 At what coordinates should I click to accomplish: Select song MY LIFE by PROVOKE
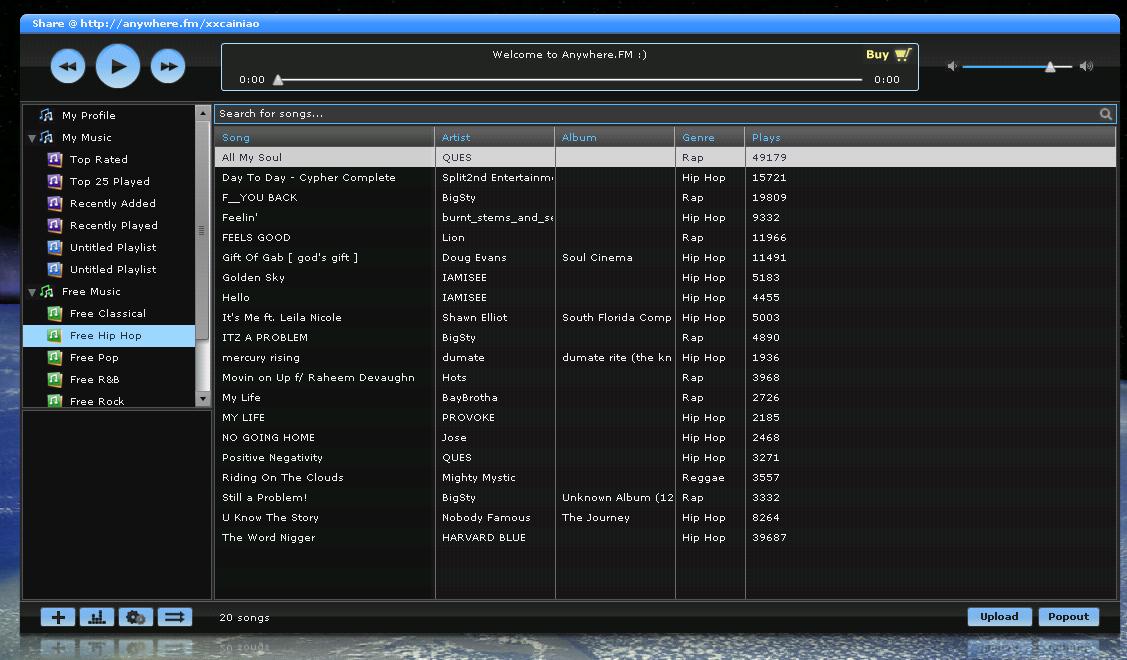point(665,418)
